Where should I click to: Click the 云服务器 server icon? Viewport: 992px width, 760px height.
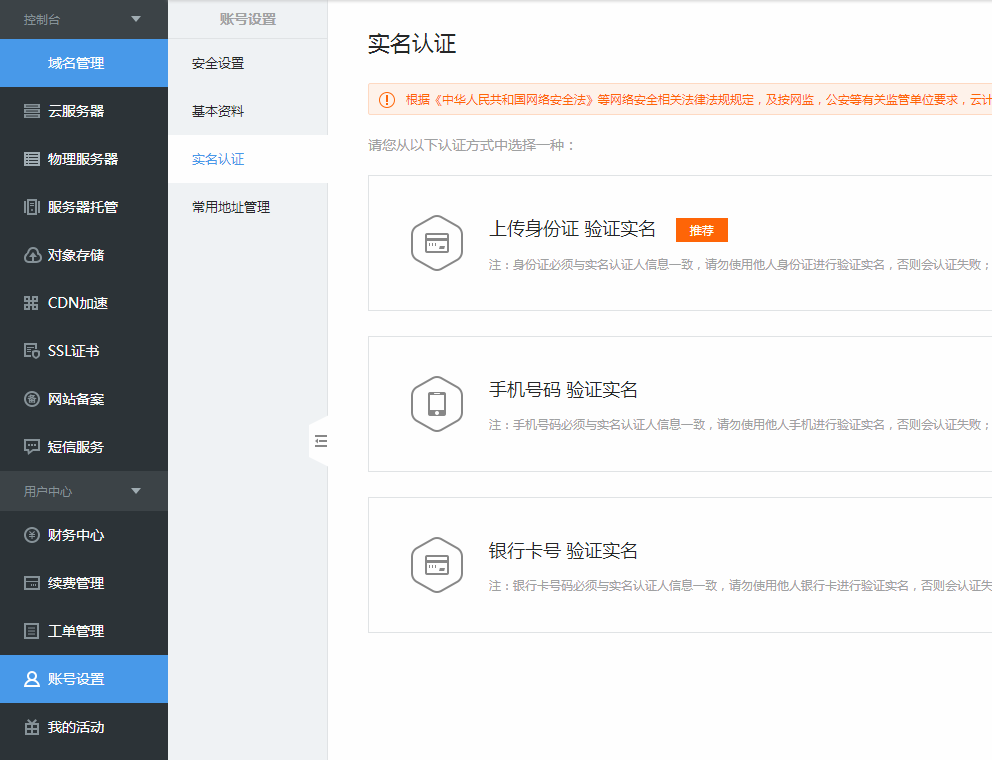[32, 111]
